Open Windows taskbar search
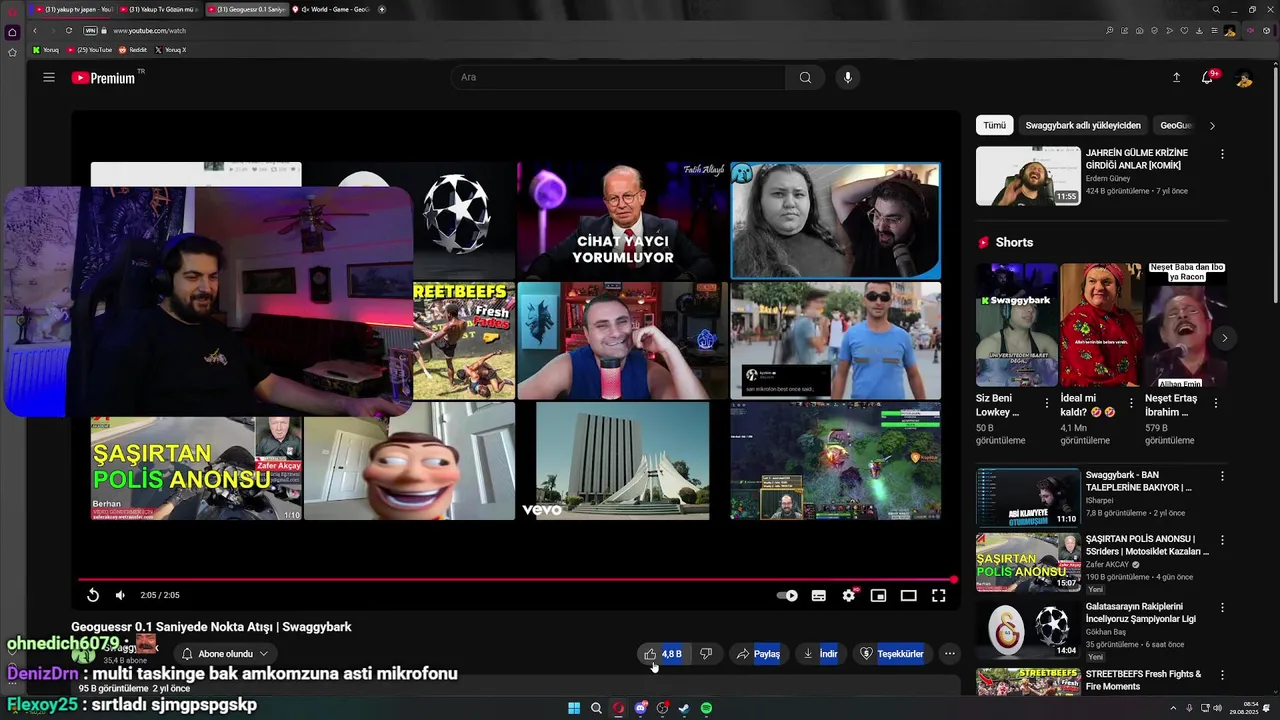Screen dimensions: 1280x720 tap(596, 708)
